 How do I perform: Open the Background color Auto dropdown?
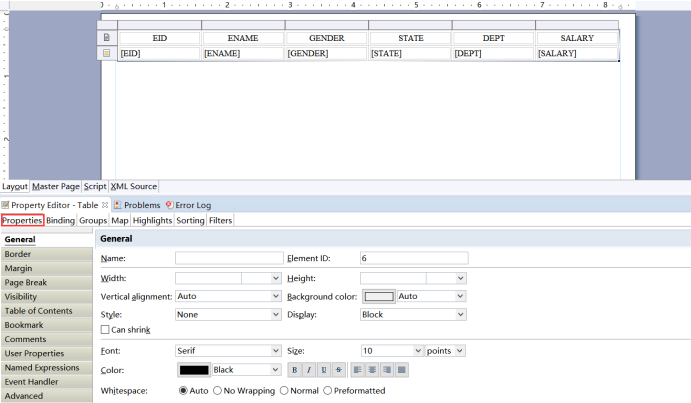click(x=431, y=296)
